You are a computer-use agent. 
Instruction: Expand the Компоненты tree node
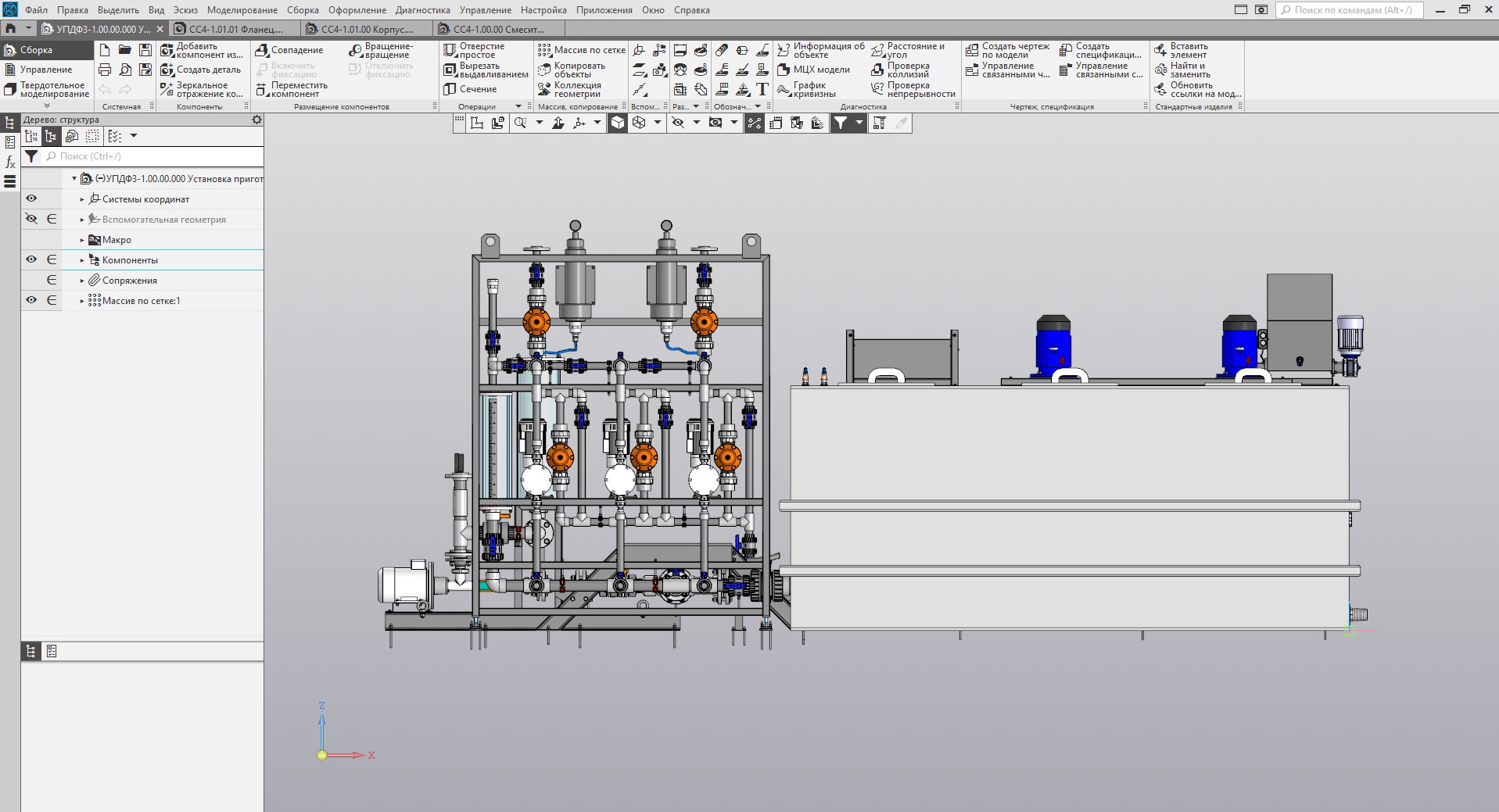pyautogui.click(x=82, y=260)
